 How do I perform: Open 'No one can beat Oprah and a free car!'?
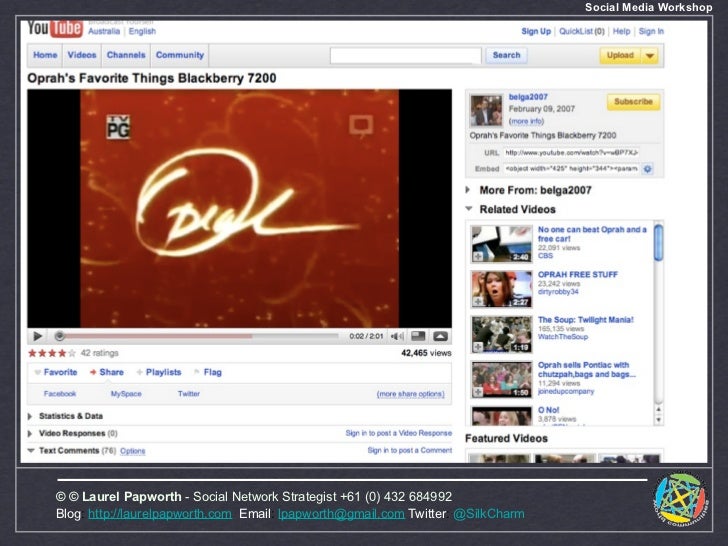[x=592, y=234]
